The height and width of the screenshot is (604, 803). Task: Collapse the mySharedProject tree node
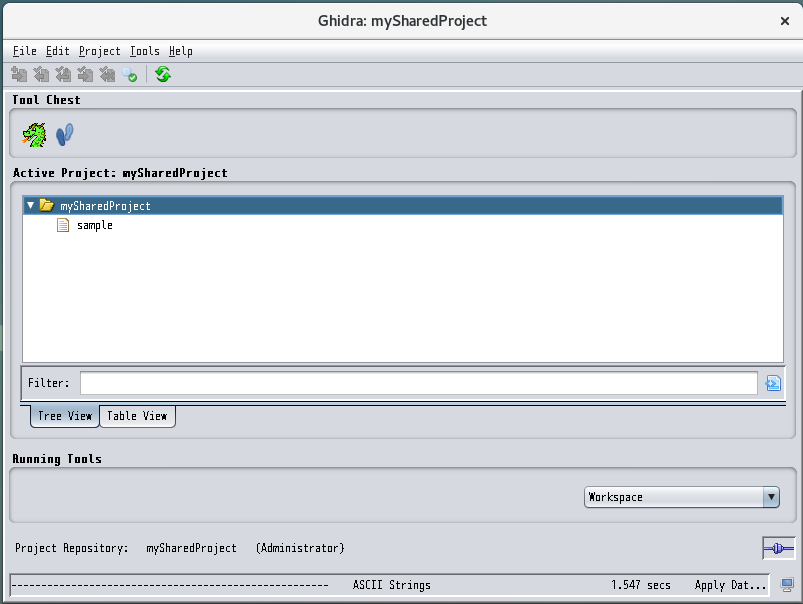[x=30, y=205]
